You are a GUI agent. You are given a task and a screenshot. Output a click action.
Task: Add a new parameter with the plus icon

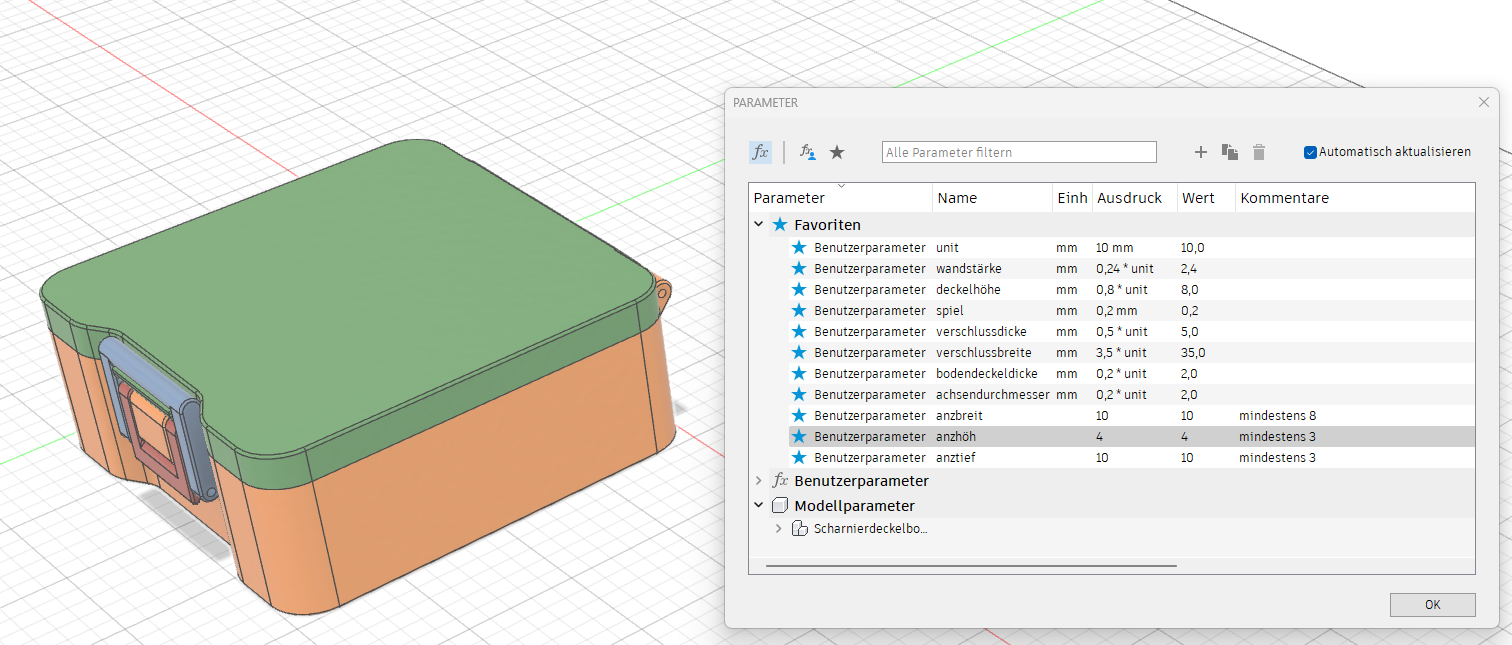tap(1201, 152)
